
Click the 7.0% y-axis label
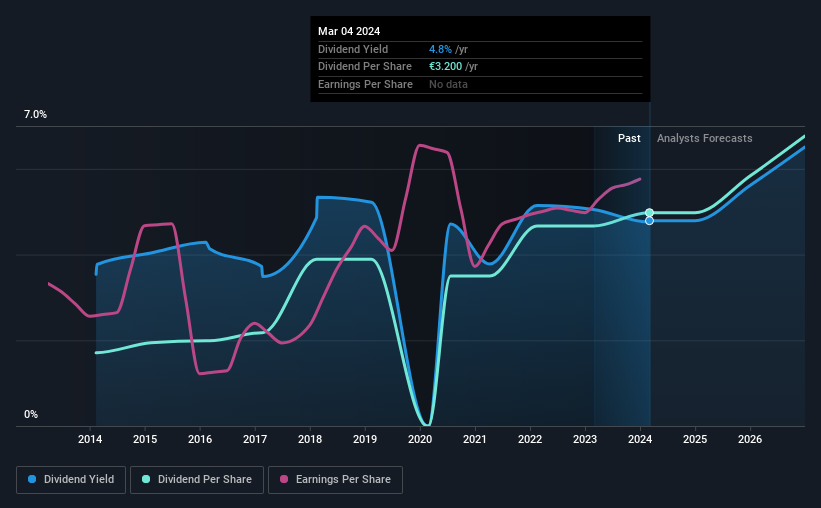35,115
